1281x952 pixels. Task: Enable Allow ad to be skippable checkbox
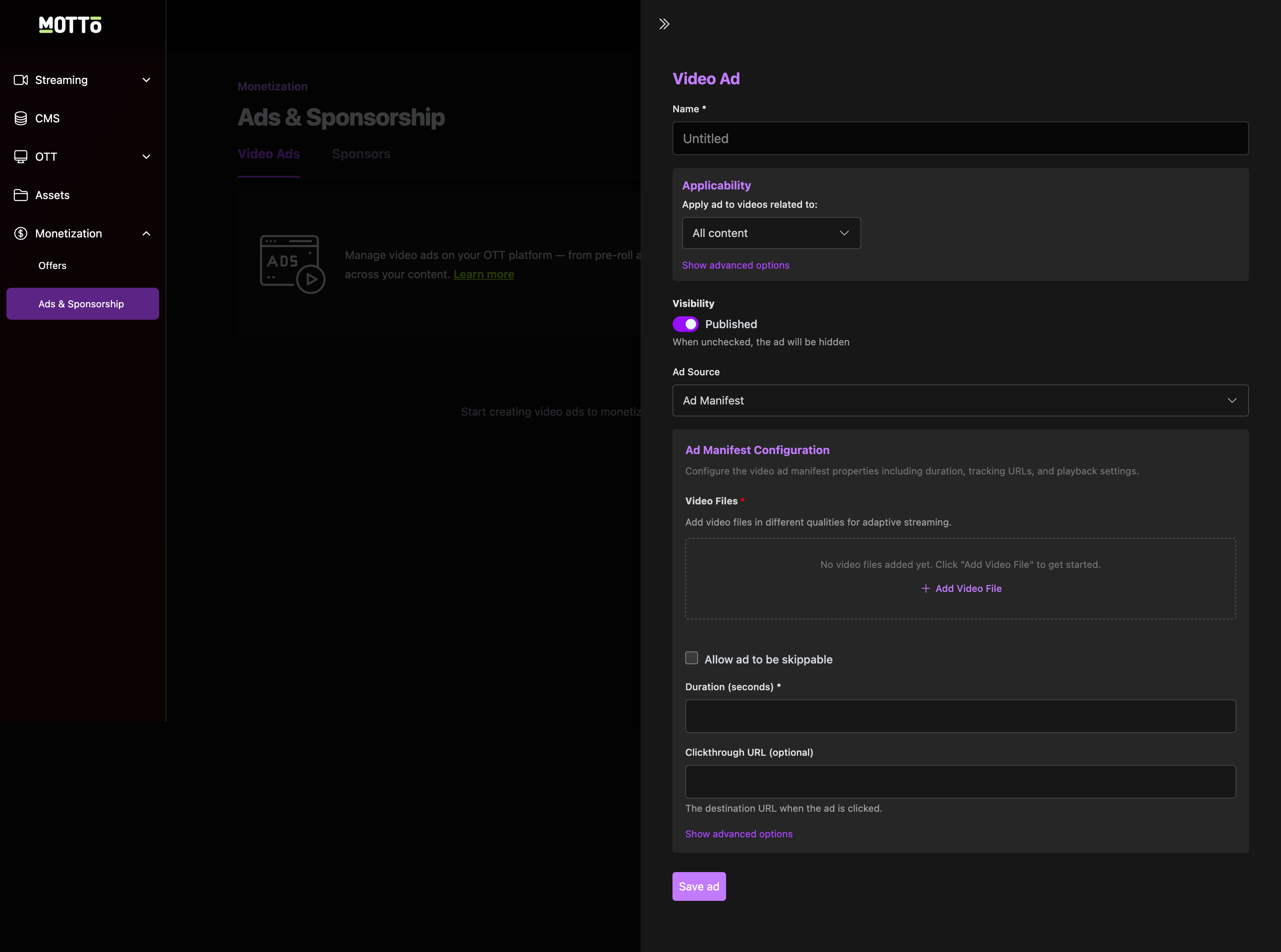point(691,658)
